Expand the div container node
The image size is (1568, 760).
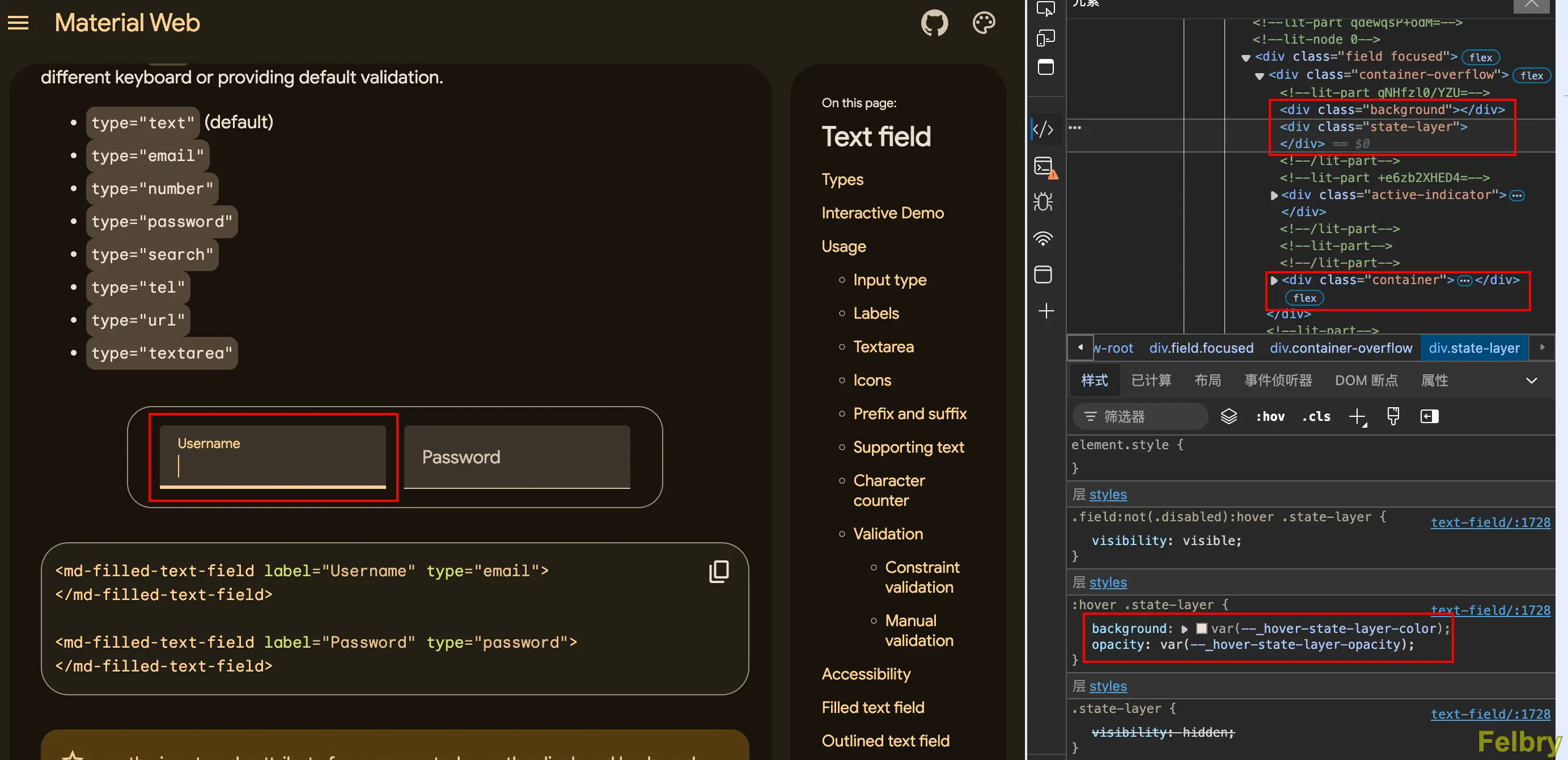click(1274, 281)
